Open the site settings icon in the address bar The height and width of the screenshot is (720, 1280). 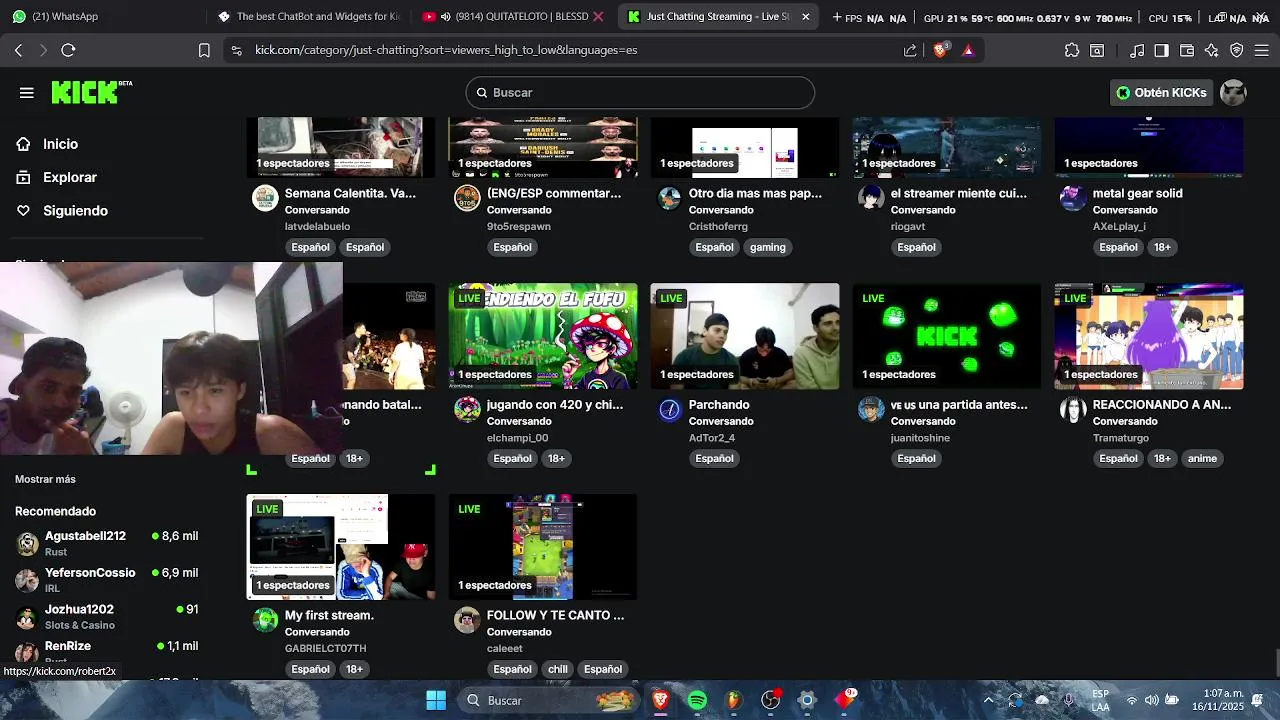click(x=236, y=50)
